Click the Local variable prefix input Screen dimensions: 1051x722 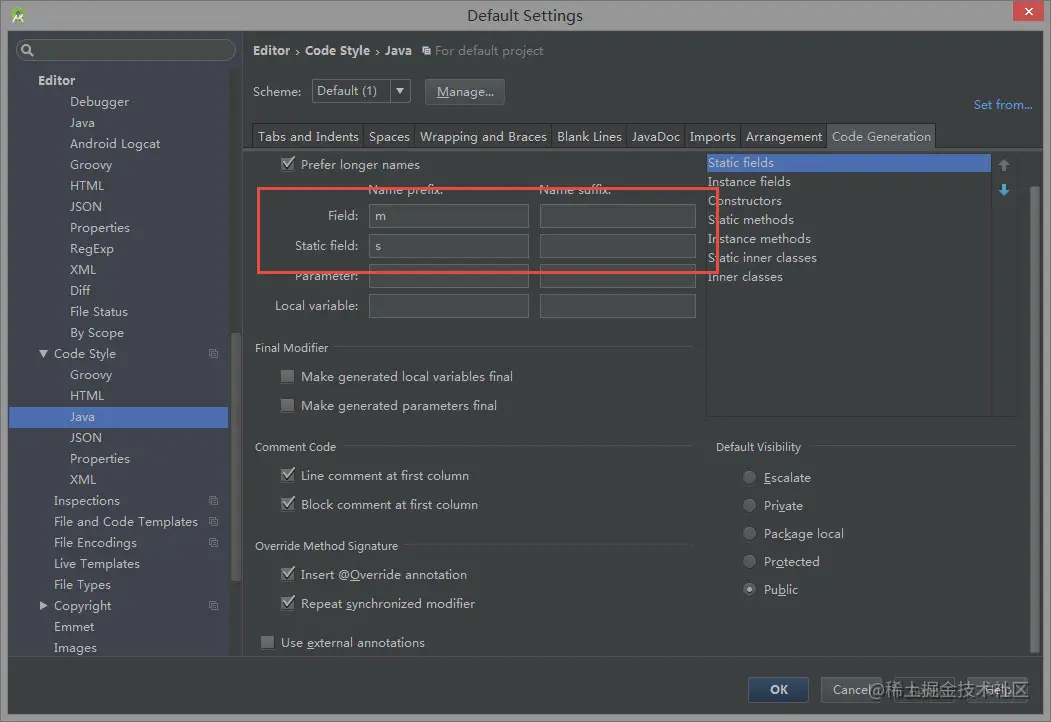pos(448,306)
